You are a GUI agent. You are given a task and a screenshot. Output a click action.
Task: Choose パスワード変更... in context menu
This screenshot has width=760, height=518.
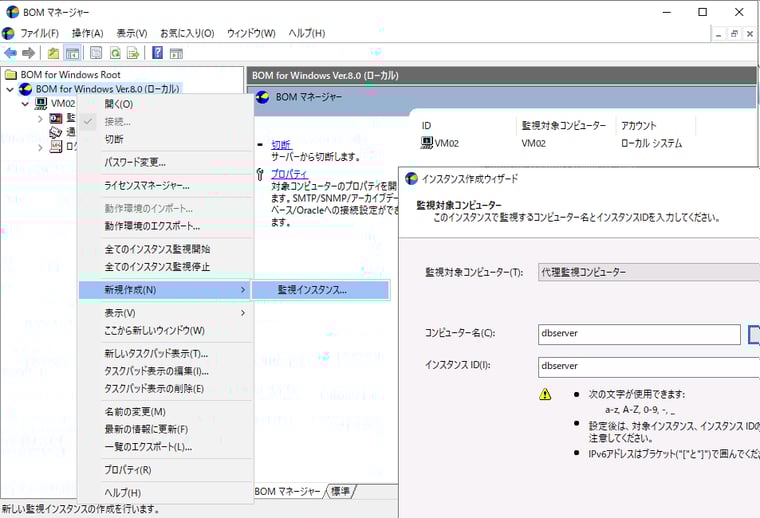(165, 162)
